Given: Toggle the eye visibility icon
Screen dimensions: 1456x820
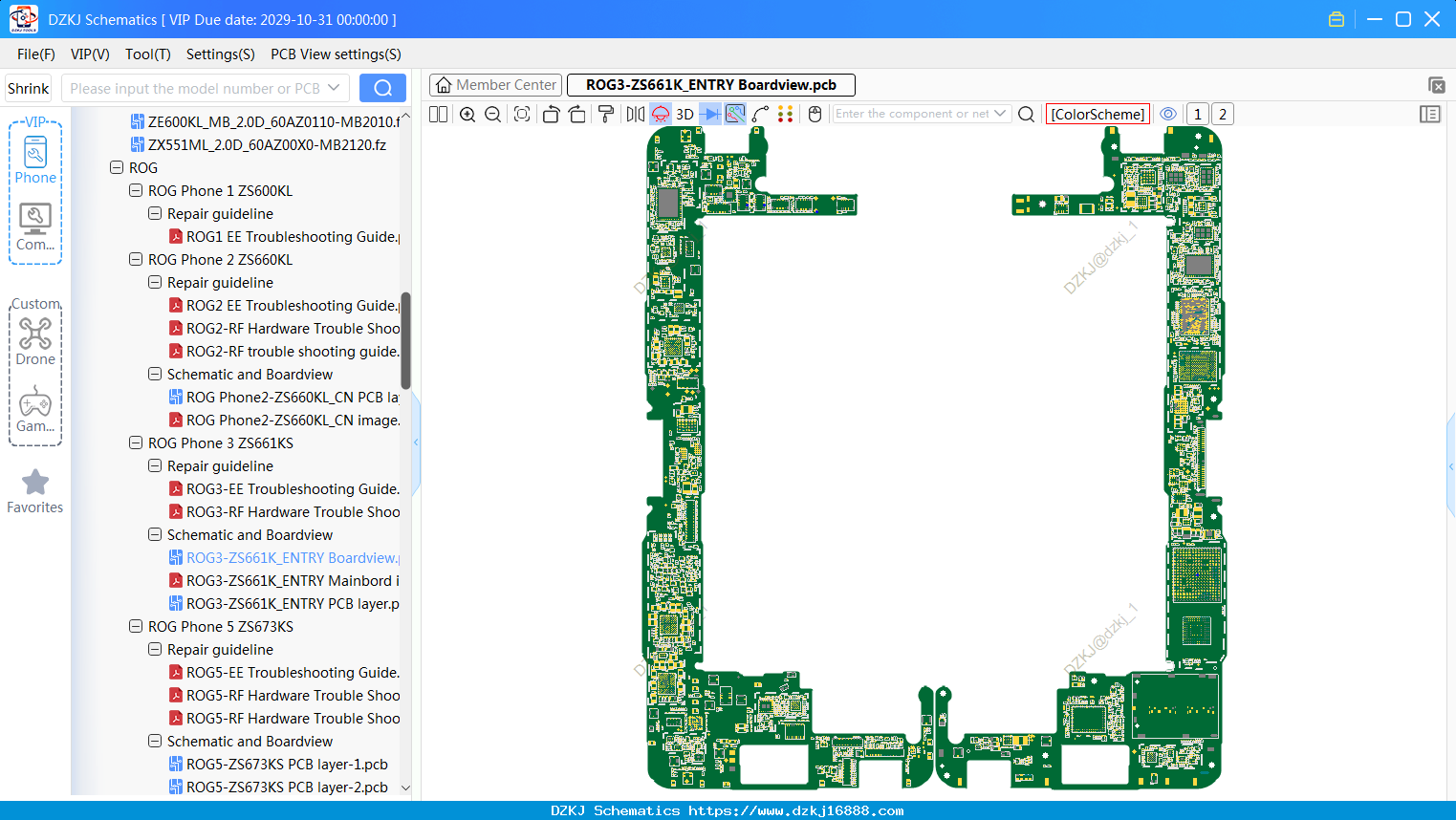Looking at the screenshot, I should [x=1168, y=114].
